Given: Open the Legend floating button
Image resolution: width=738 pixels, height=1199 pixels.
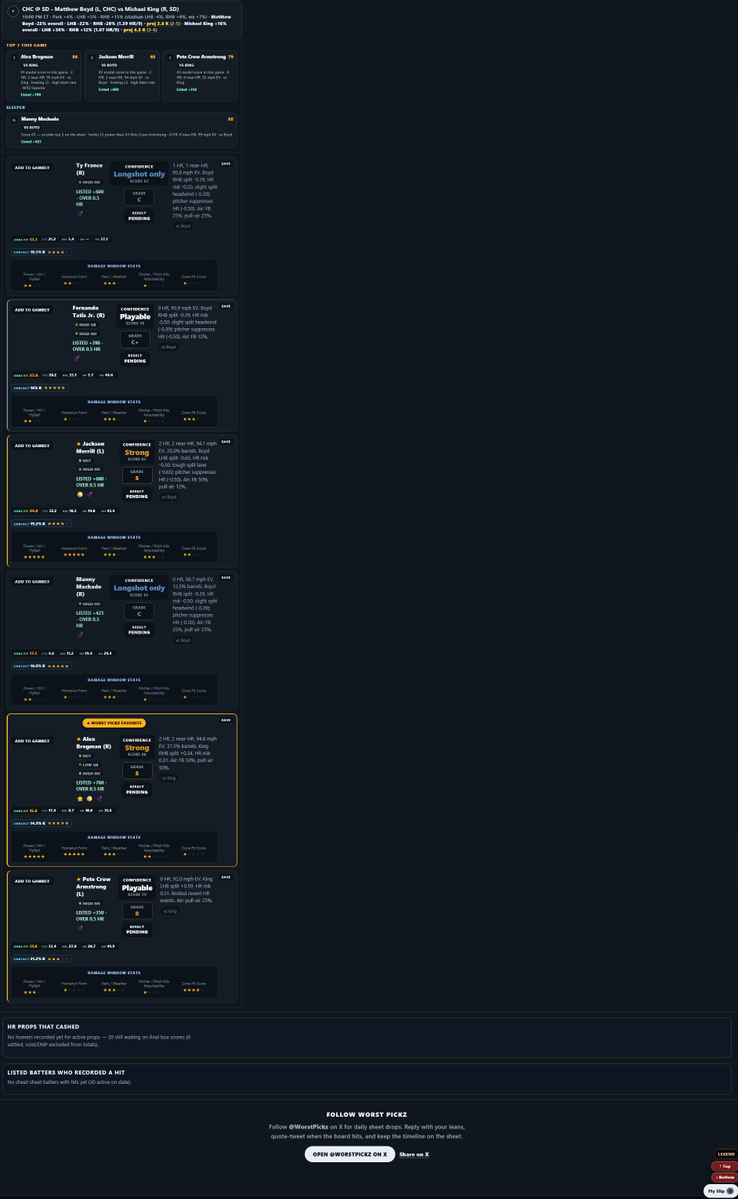Looking at the screenshot, I should pos(726,1154).
